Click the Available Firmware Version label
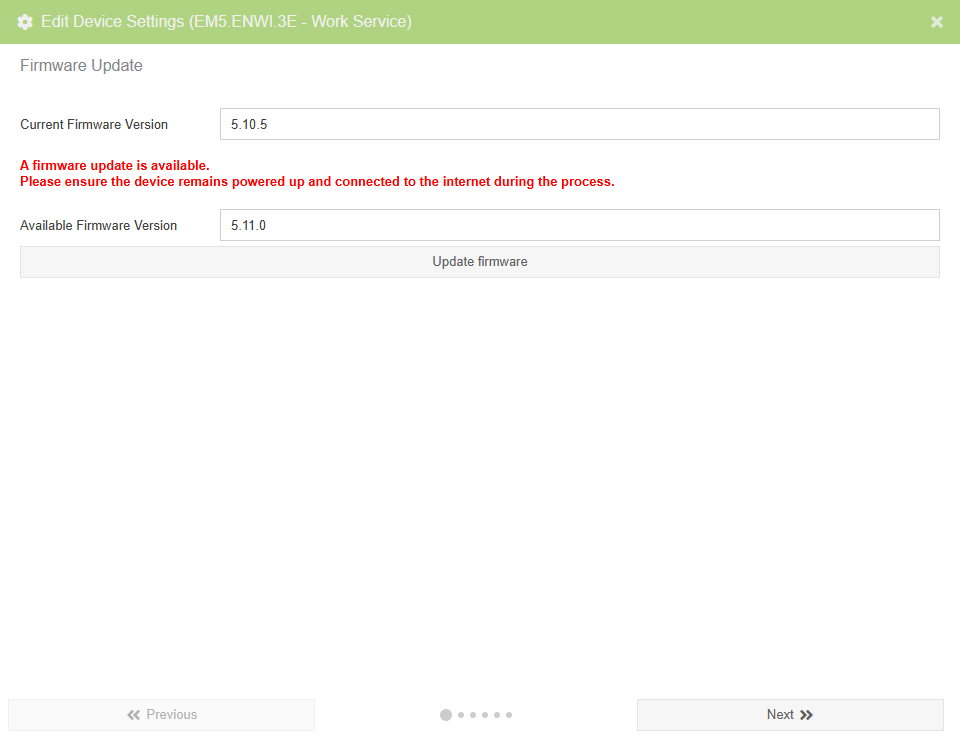Viewport: 960px width, 737px height. click(99, 225)
